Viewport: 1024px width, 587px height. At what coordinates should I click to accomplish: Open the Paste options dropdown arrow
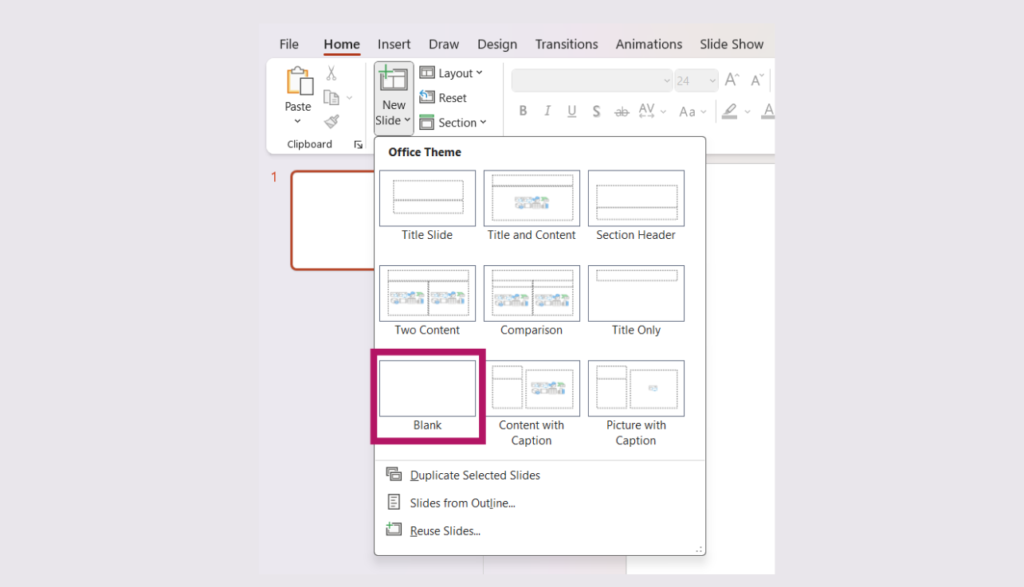pos(297,121)
